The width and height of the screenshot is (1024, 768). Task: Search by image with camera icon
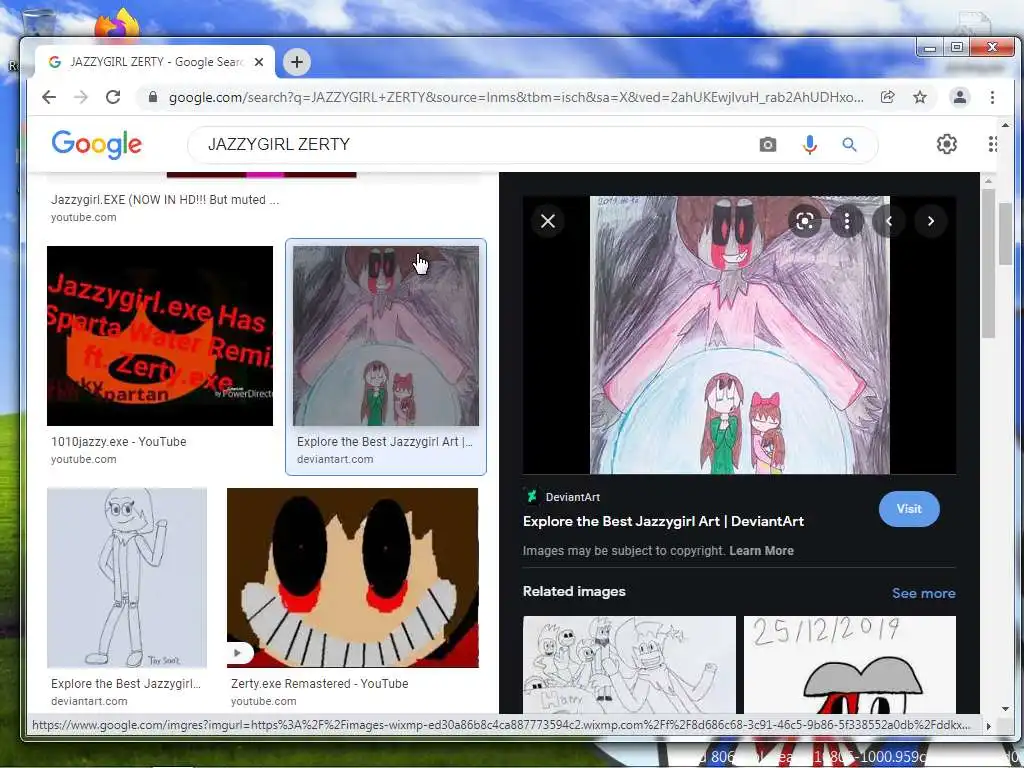768,144
